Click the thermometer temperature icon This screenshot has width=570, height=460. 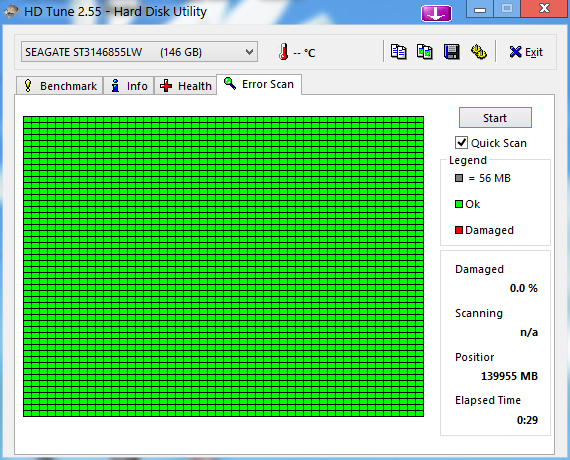284,52
